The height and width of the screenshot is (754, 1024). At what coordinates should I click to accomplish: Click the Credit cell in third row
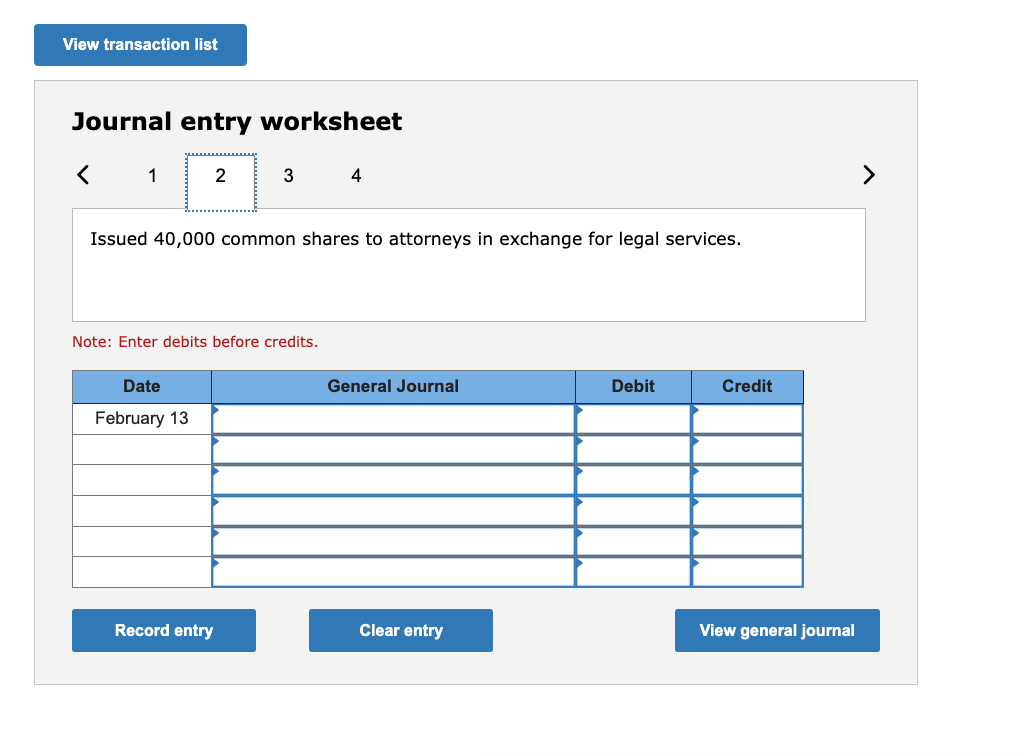(747, 480)
